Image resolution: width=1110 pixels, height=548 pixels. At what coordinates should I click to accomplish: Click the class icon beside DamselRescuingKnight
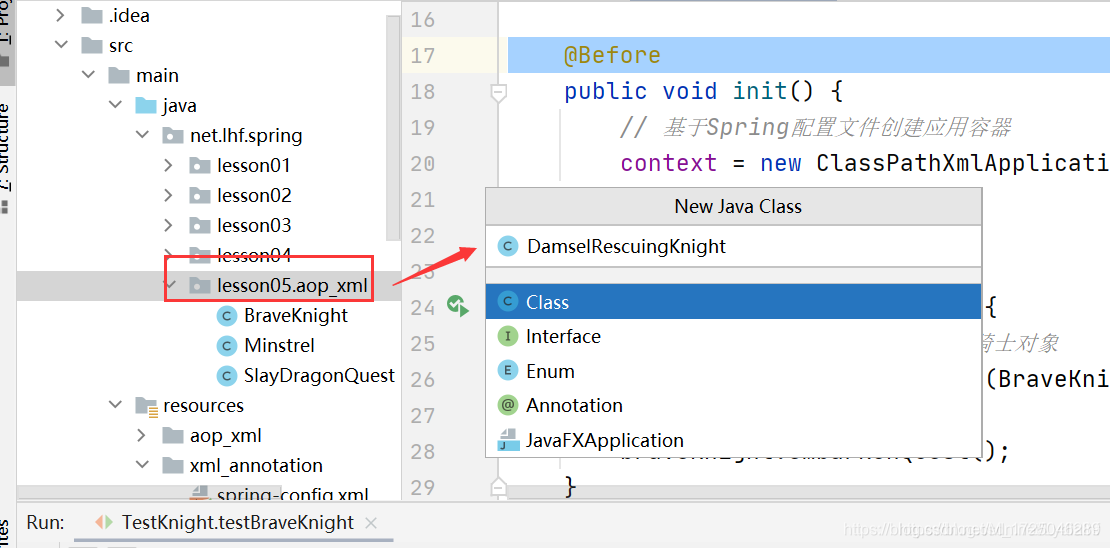507,246
